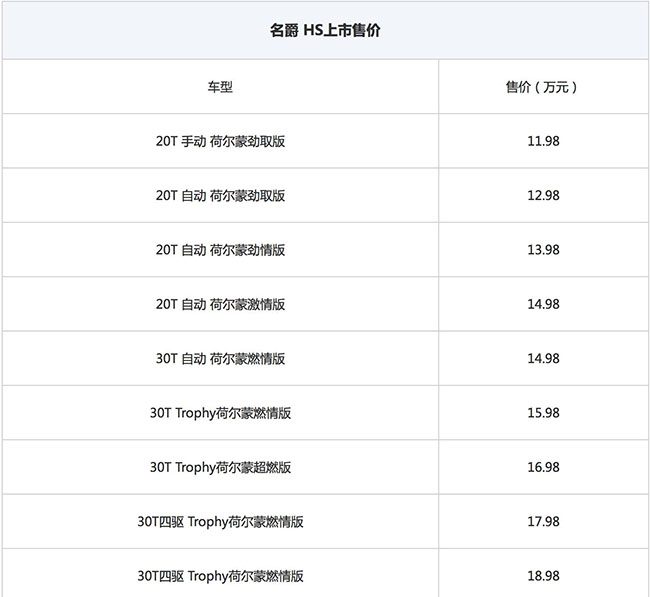This screenshot has width=650, height=597.
Task: Click the price 18.98
Action: (x=543, y=576)
